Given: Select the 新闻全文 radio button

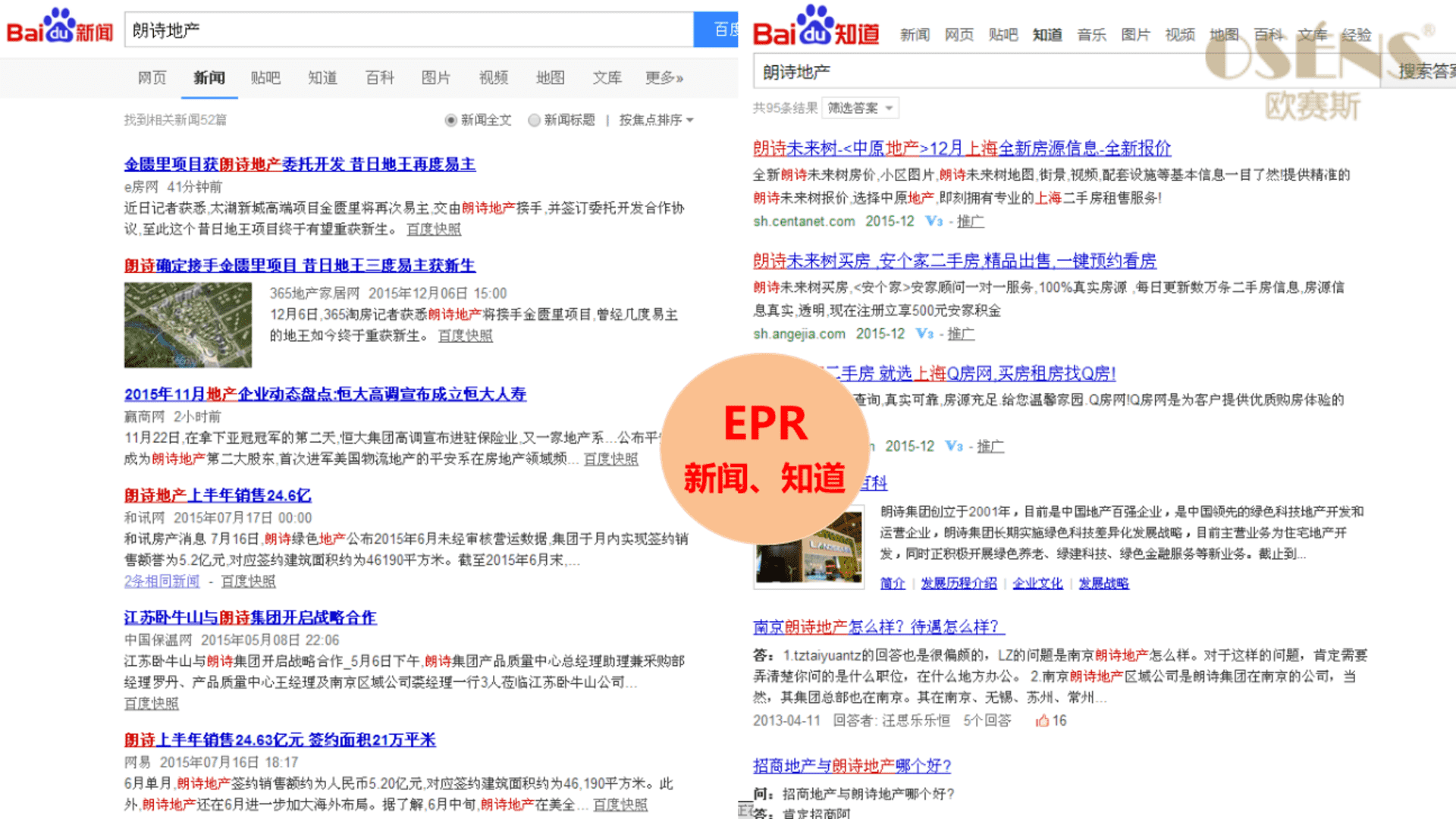Looking at the screenshot, I should (450, 120).
